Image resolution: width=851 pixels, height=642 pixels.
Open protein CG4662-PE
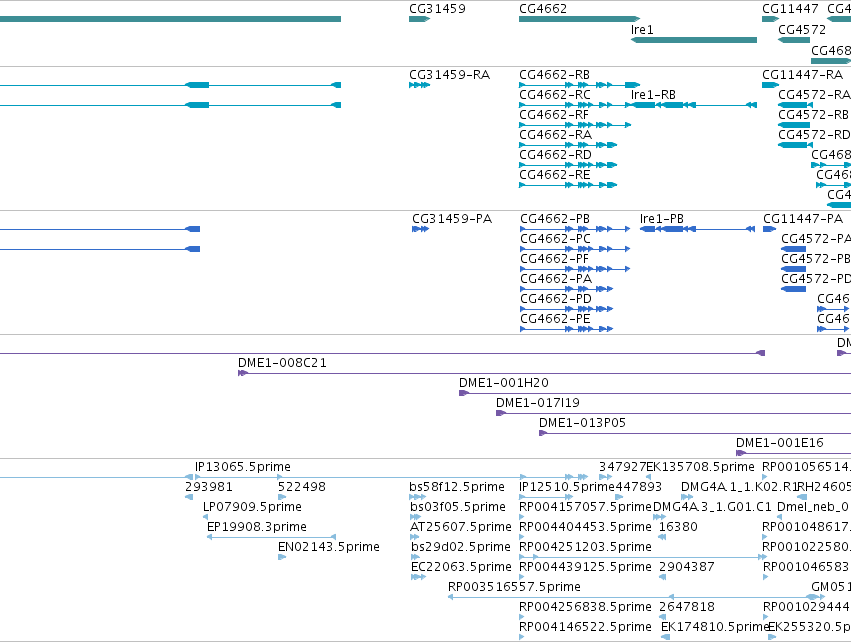tap(555, 320)
